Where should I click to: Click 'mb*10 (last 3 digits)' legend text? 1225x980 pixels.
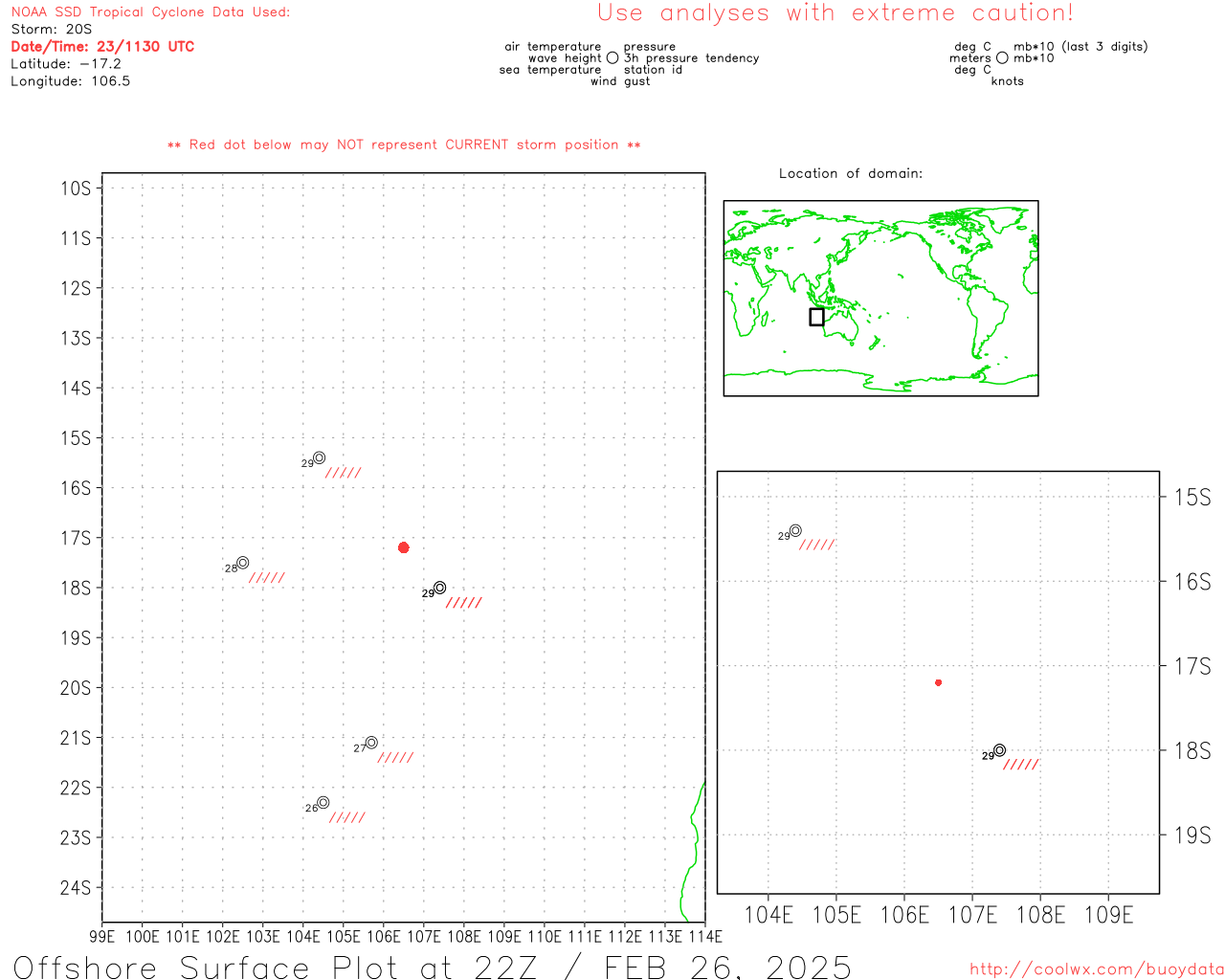click(x=1080, y=47)
